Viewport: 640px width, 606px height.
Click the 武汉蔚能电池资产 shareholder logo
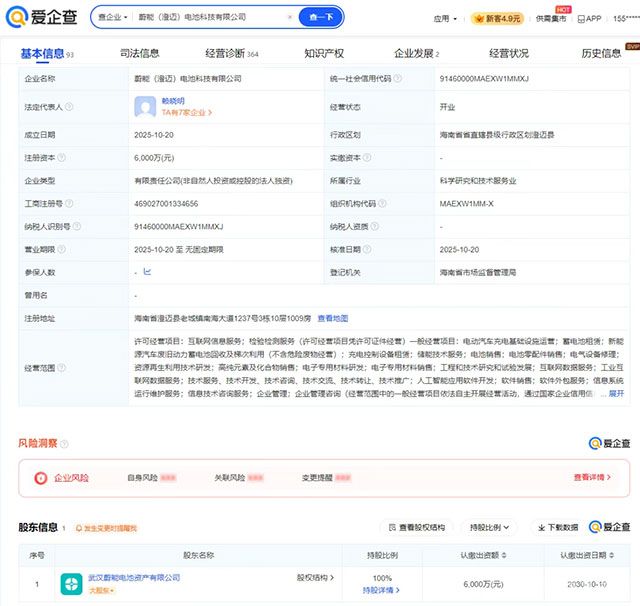(71, 583)
